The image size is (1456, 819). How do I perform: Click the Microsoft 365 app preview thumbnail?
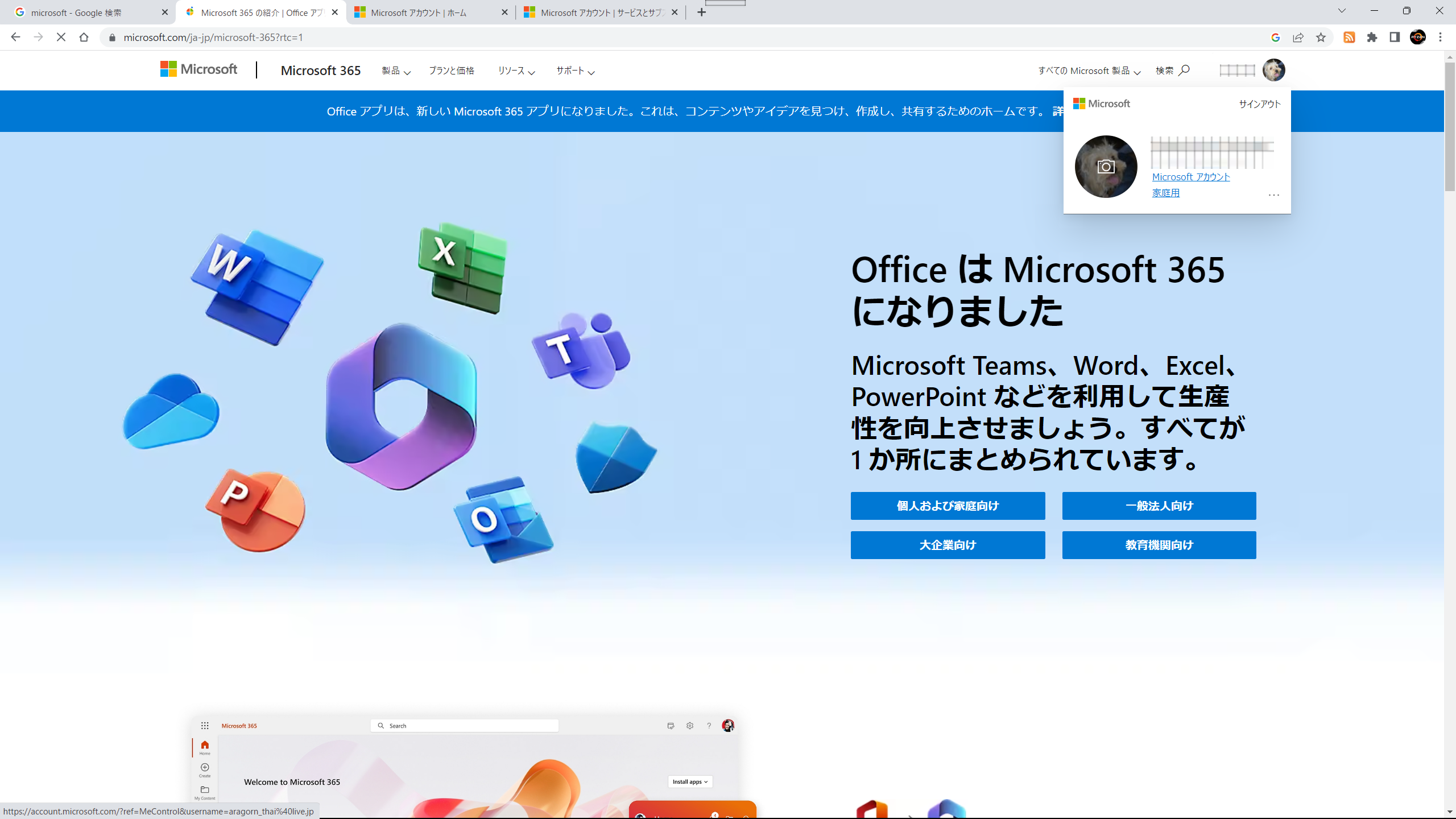(465, 766)
